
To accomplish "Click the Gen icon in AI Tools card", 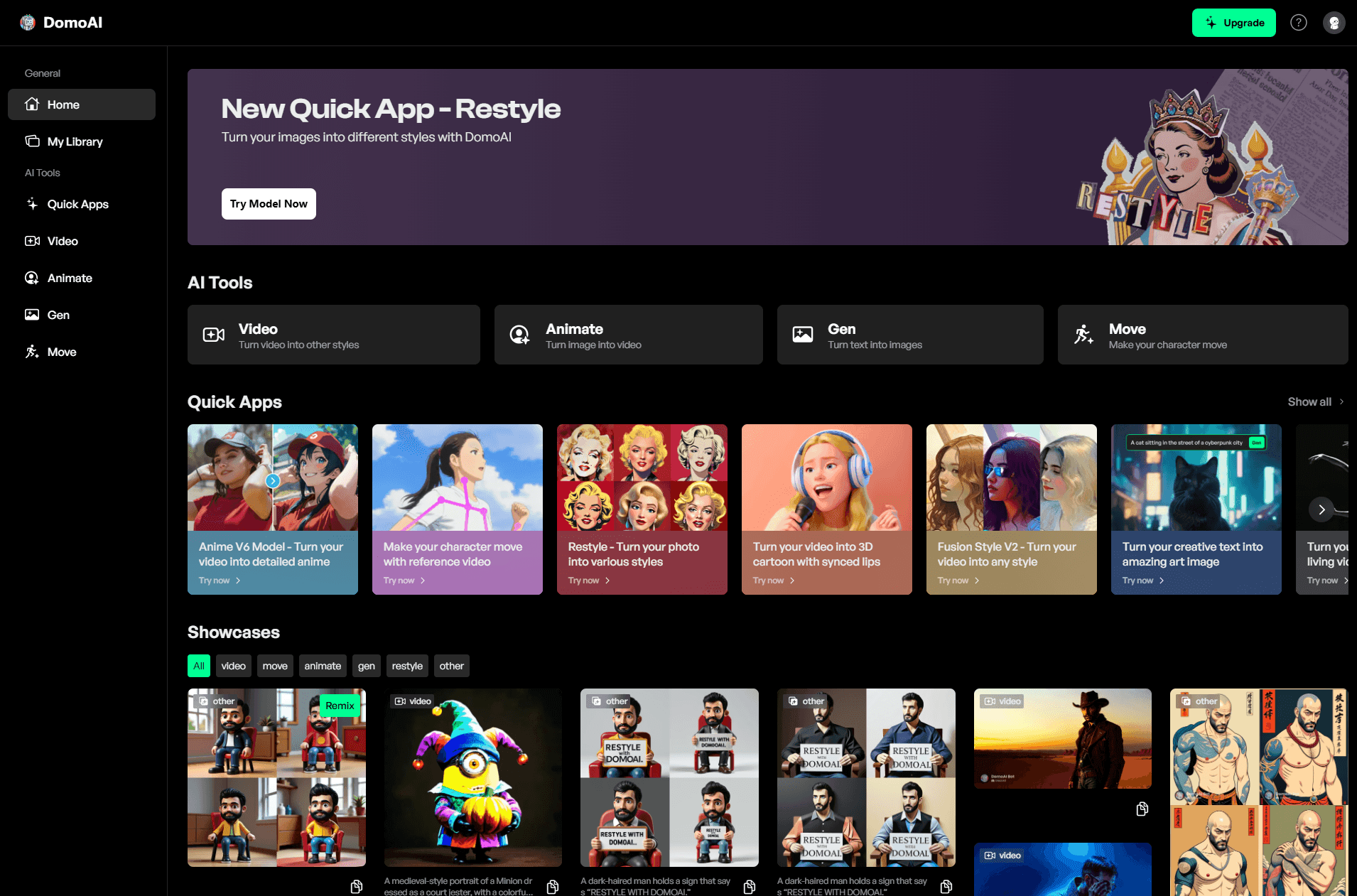I will coord(803,335).
